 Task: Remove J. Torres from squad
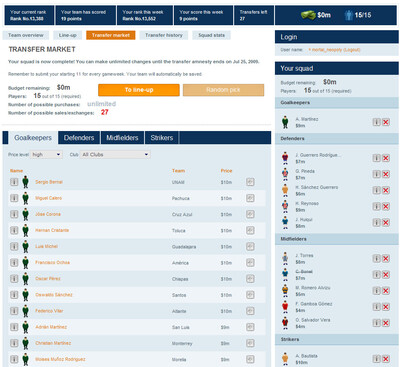[x=386, y=258]
